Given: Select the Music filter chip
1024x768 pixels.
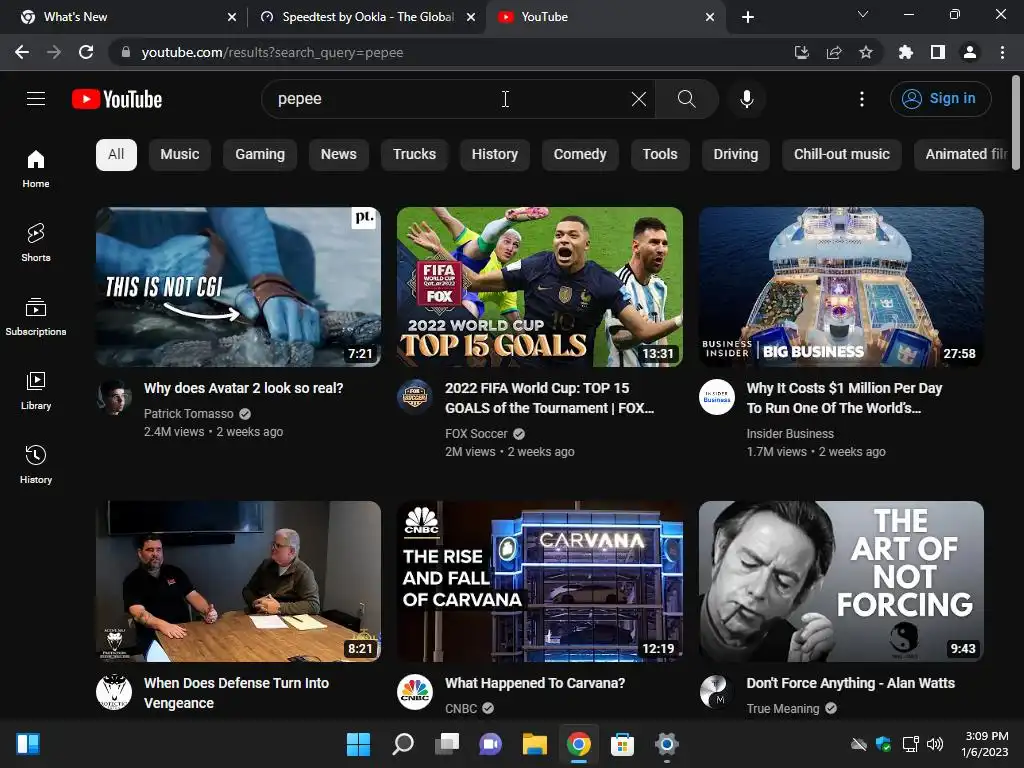Looking at the screenshot, I should (180, 154).
